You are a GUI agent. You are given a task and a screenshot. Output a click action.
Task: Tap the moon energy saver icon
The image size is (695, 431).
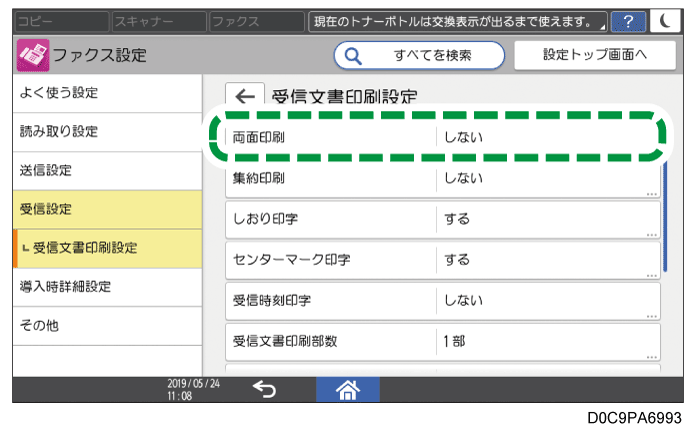tap(665, 21)
